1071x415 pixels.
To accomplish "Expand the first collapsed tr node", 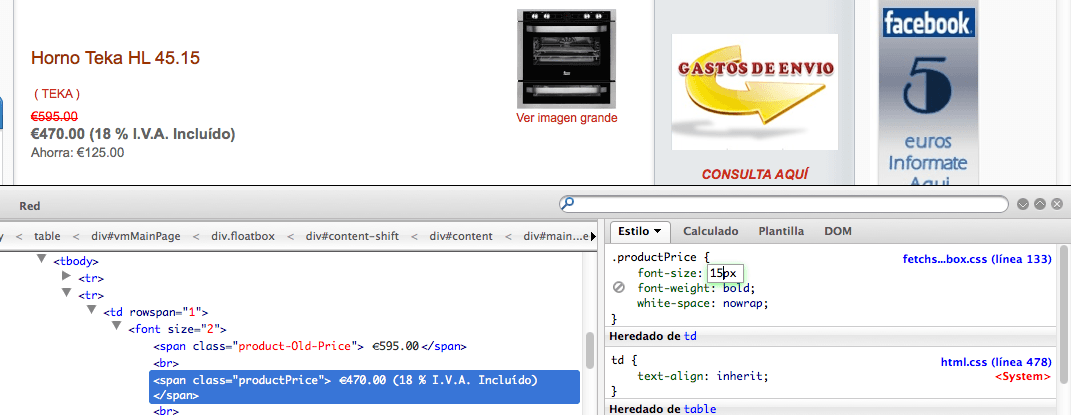I will pos(66,276).
